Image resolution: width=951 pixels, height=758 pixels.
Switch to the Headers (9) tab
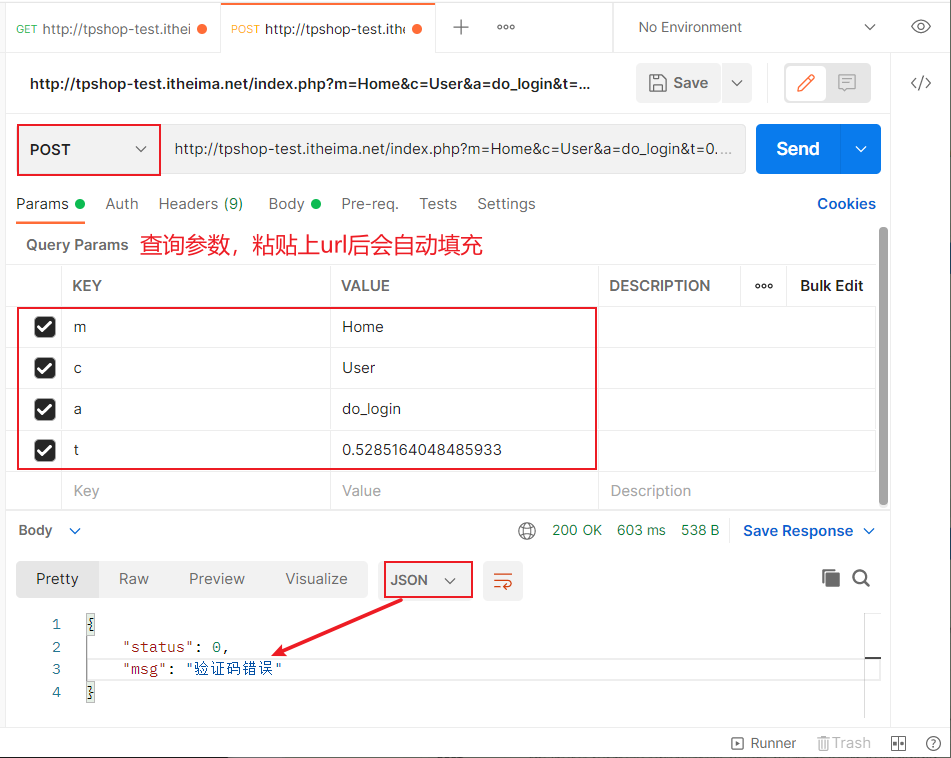pos(200,204)
